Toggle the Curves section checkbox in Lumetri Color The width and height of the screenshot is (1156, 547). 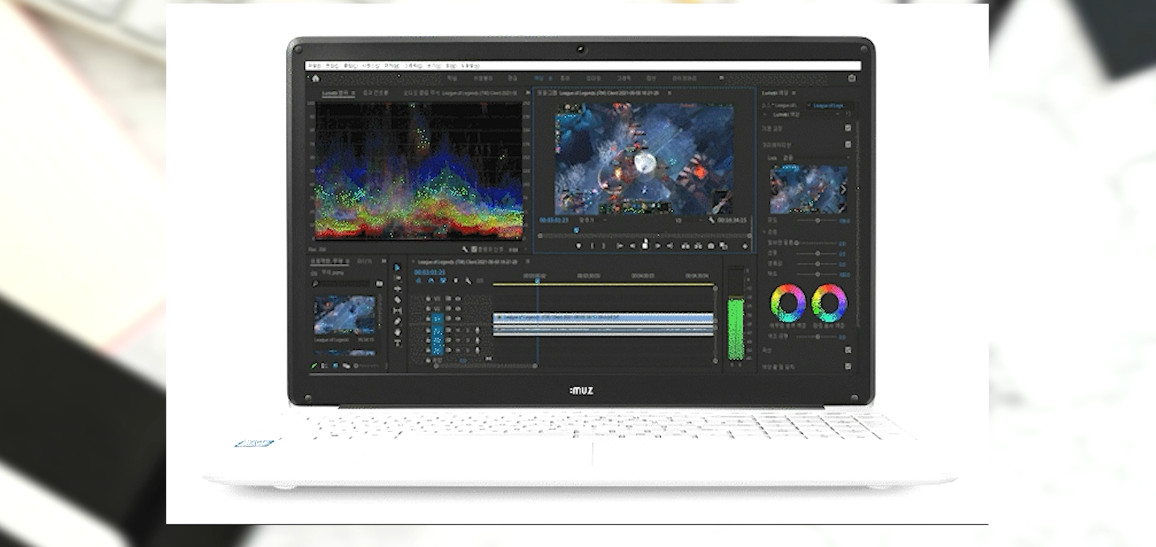coord(849,349)
